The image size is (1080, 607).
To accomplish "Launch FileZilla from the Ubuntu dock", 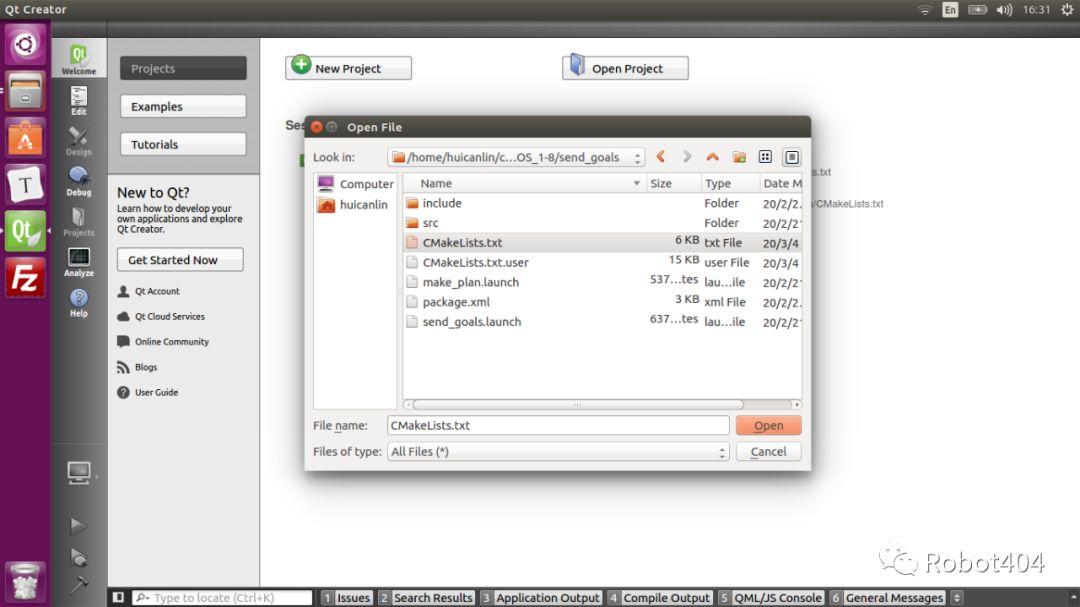I will pos(25,279).
